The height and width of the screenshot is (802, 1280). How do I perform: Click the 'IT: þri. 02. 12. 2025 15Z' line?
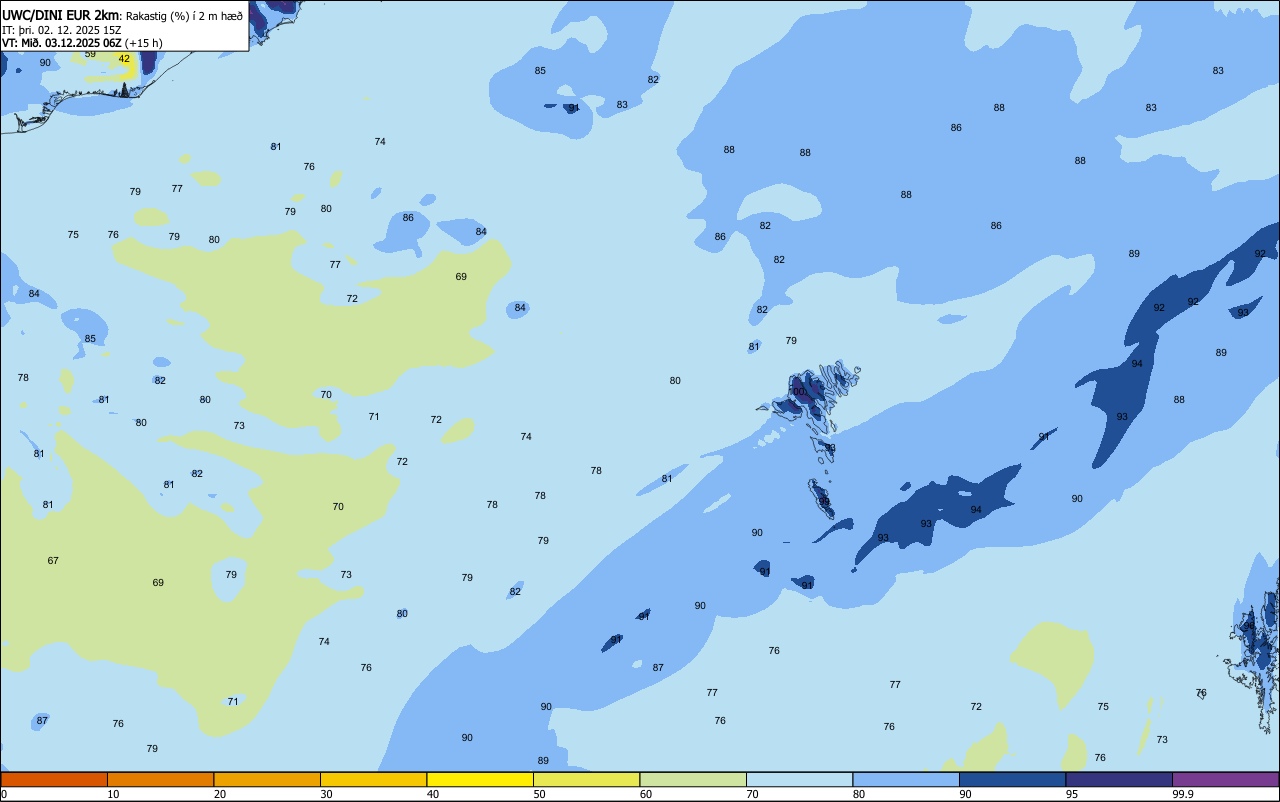(x=62, y=30)
